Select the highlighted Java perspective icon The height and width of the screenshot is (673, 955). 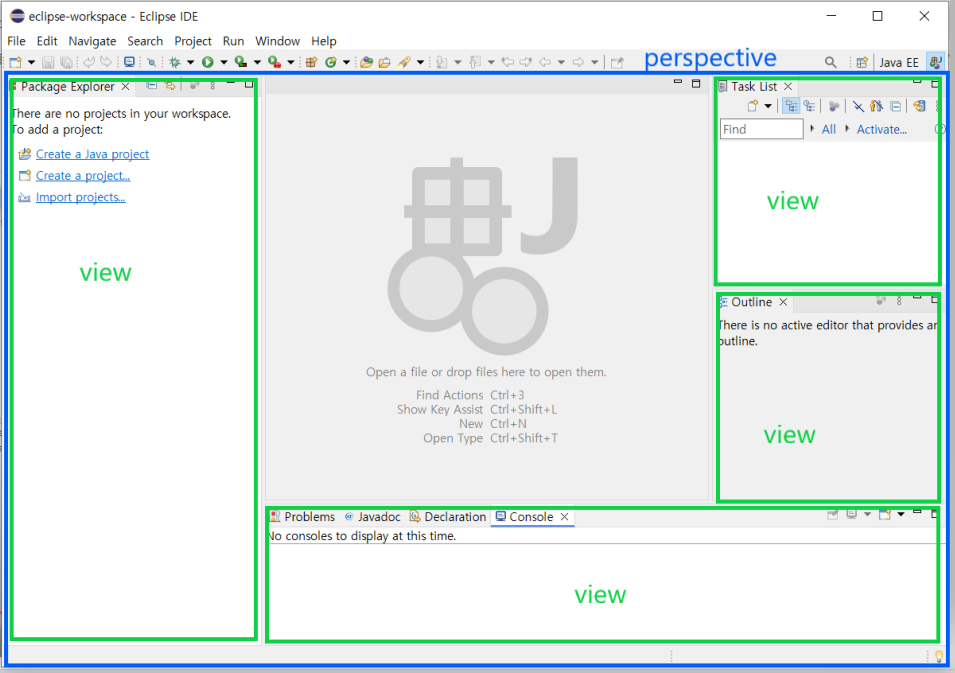[x=936, y=62]
